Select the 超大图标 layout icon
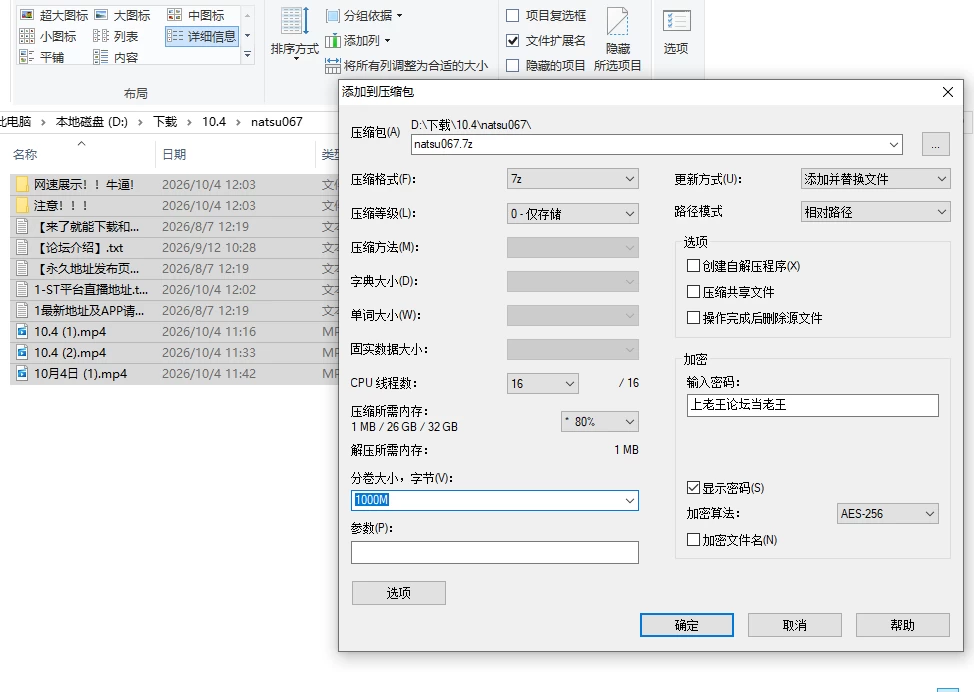The height and width of the screenshot is (692, 974). [27, 14]
